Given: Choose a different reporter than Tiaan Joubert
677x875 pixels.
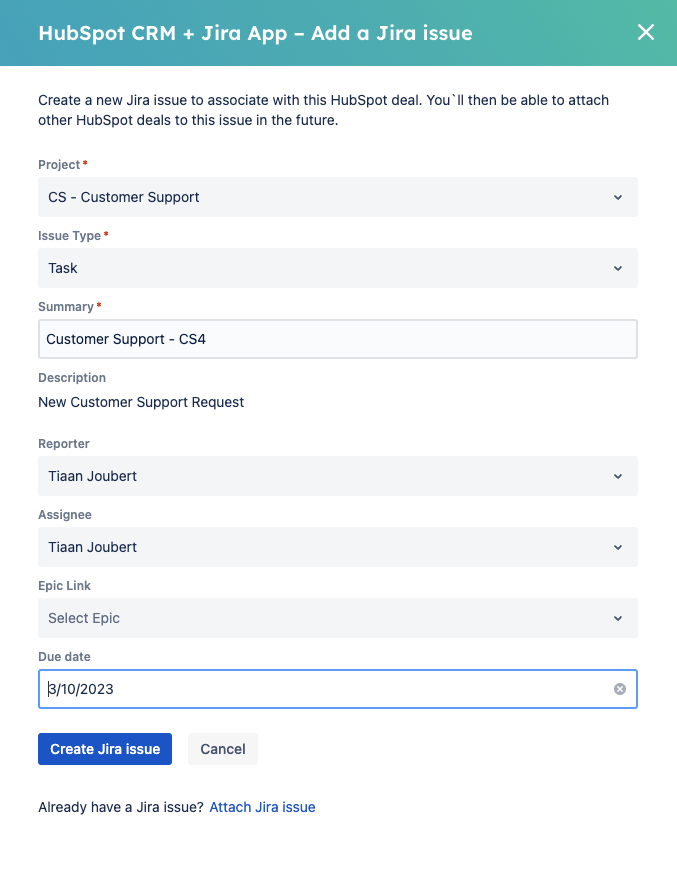Looking at the screenshot, I should tap(338, 476).
